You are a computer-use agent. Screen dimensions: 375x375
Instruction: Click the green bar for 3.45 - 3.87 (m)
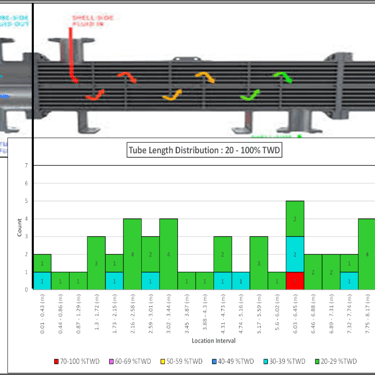tap(187, 281)
